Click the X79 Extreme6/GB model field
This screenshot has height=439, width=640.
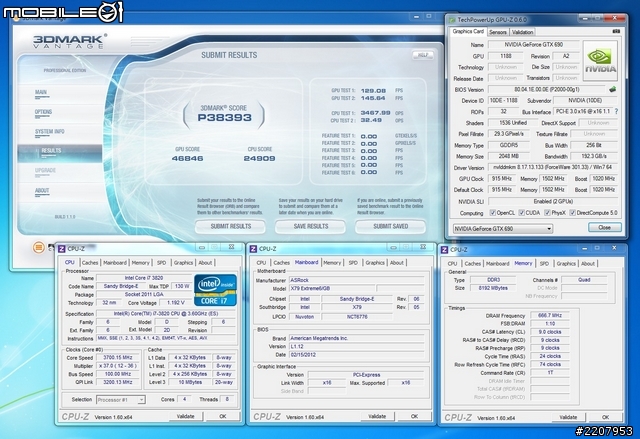[331, 288]
